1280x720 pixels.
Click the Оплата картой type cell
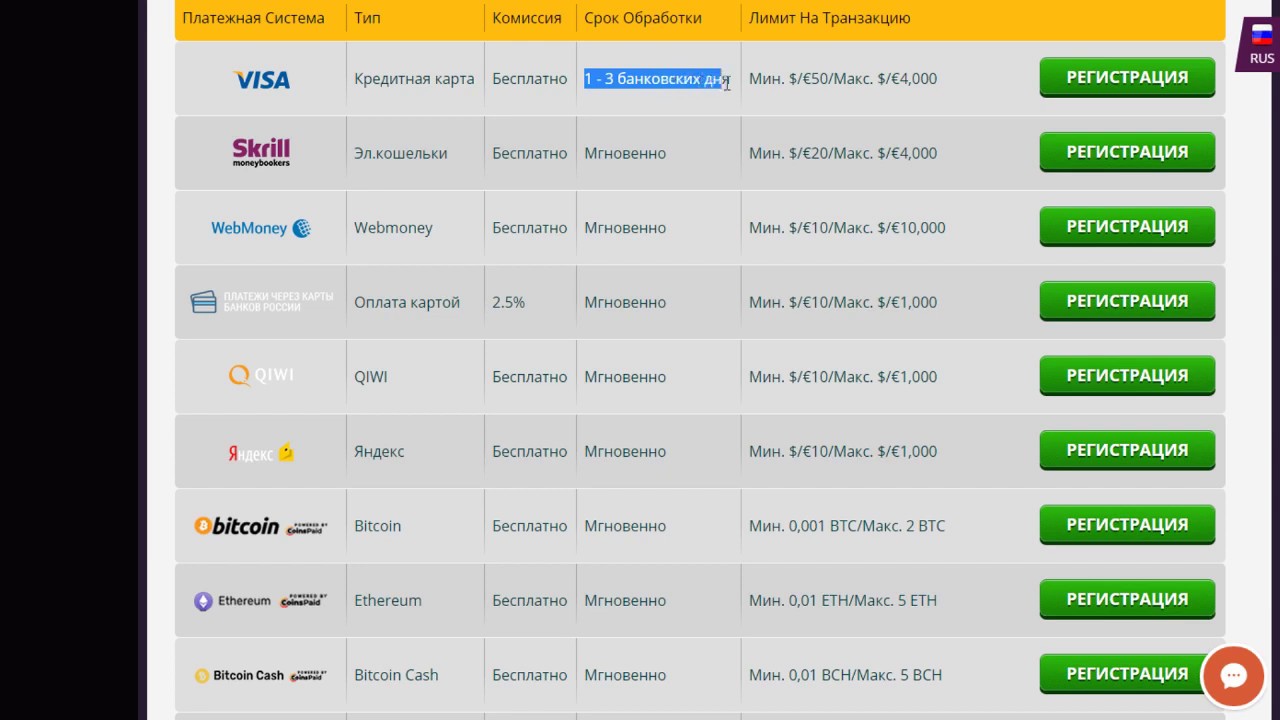pyautogui.click(x=407, y=302)
